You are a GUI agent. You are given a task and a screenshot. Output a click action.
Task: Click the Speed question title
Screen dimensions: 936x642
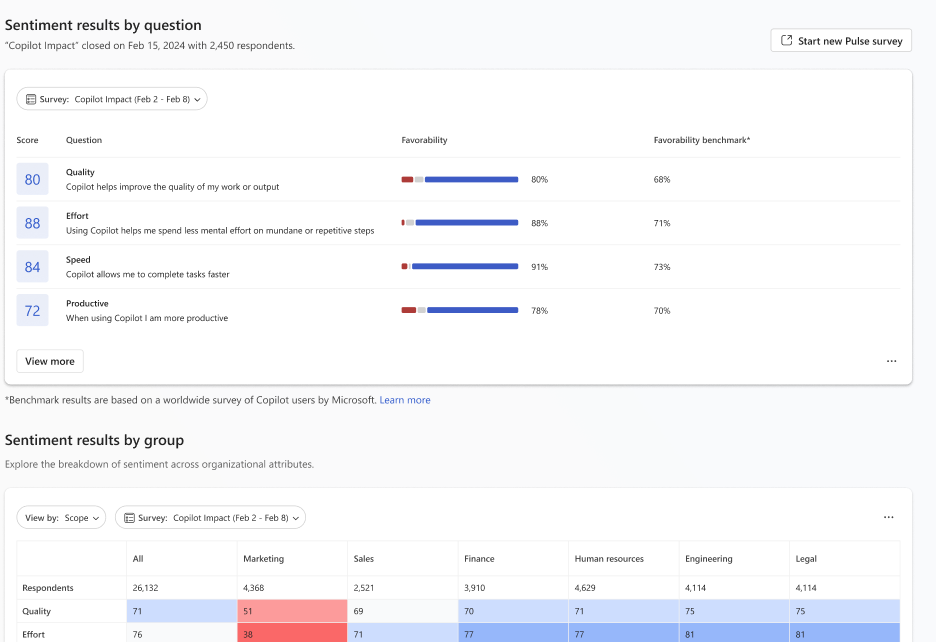[78, 259]
